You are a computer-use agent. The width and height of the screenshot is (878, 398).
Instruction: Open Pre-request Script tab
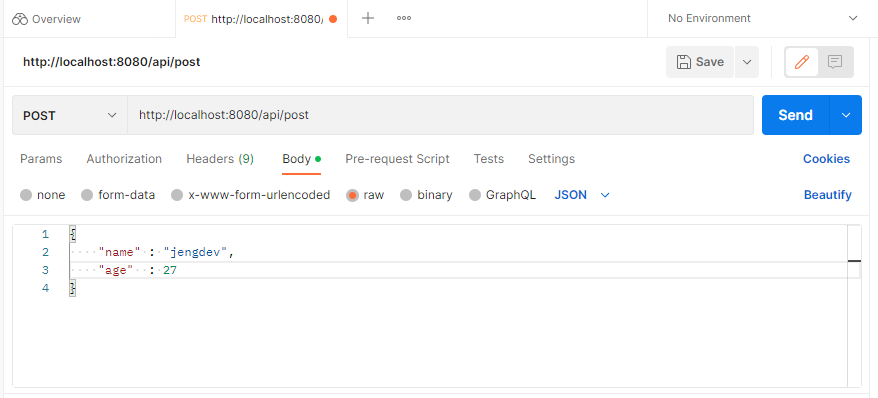coord(397,159)
